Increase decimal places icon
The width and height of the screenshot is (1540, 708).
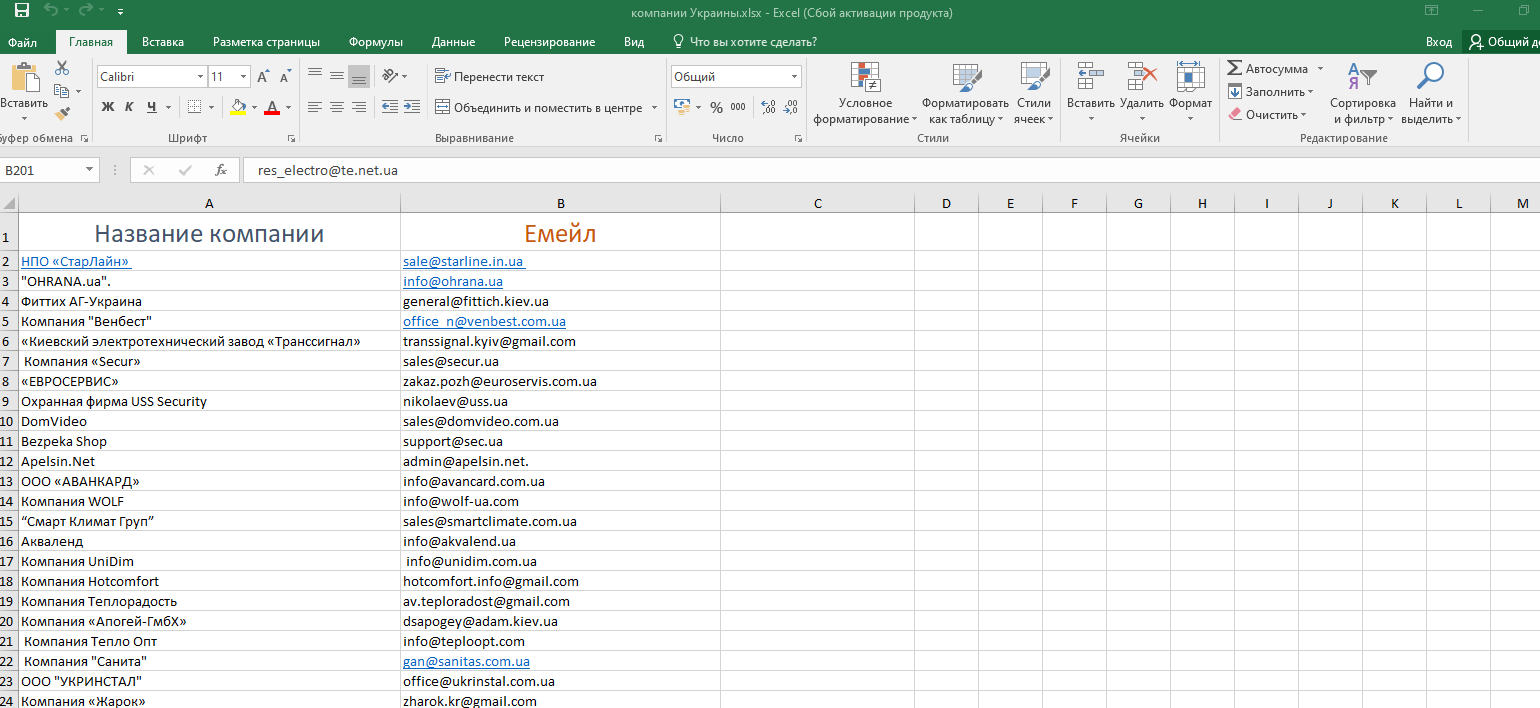click(x=768, y=107)
